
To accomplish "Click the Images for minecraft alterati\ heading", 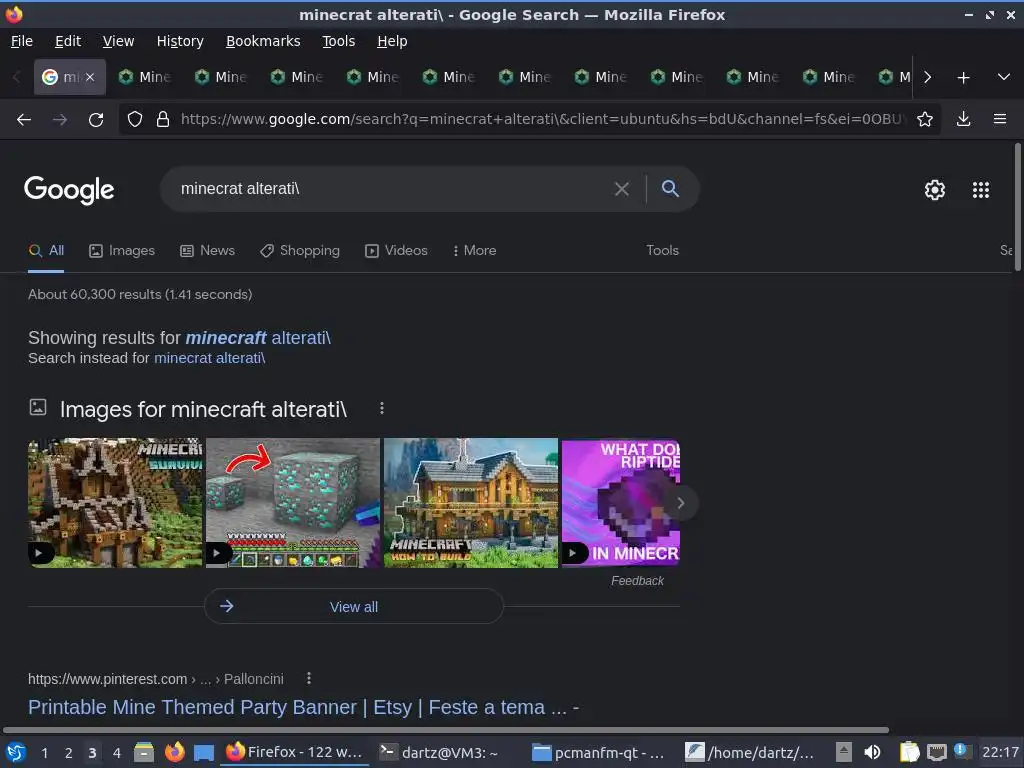I will tap(203, 409).
